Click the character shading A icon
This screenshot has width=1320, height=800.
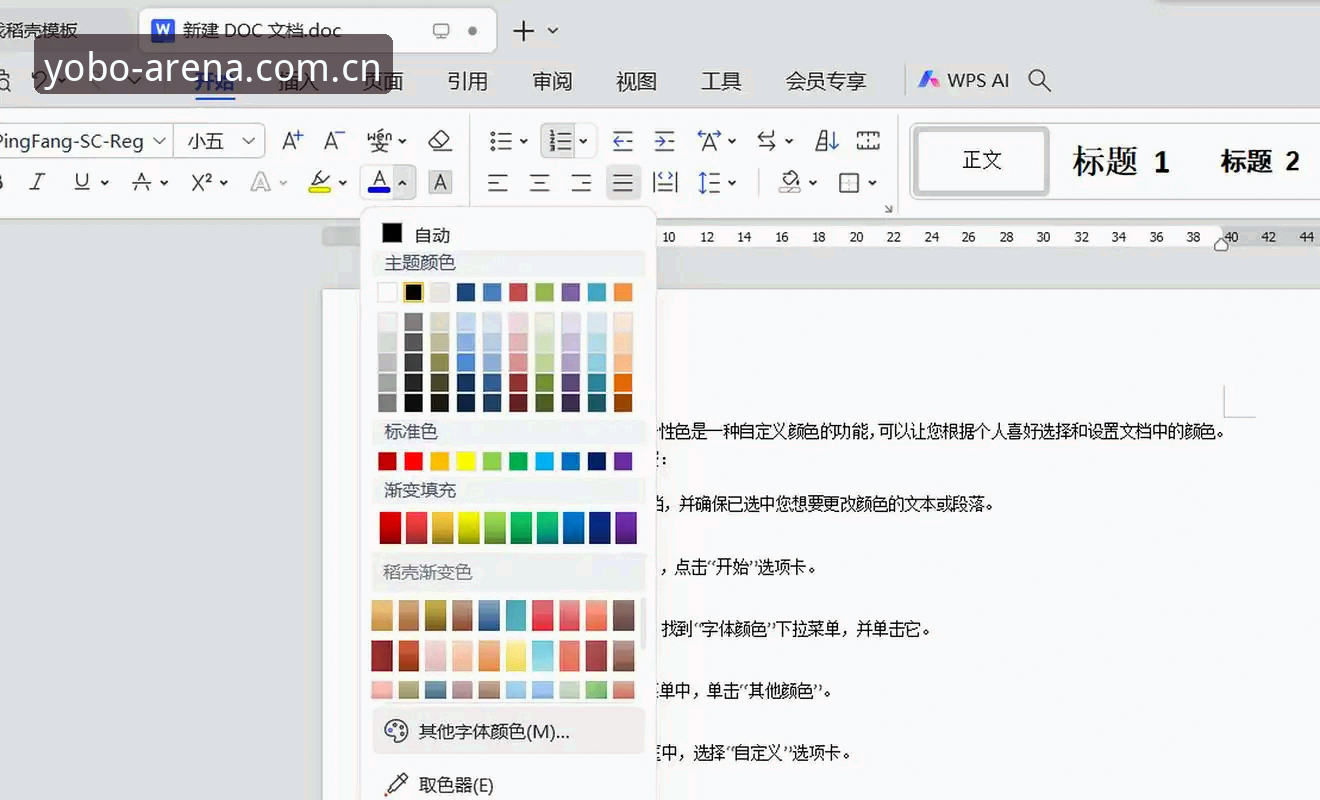coord(440,182)
